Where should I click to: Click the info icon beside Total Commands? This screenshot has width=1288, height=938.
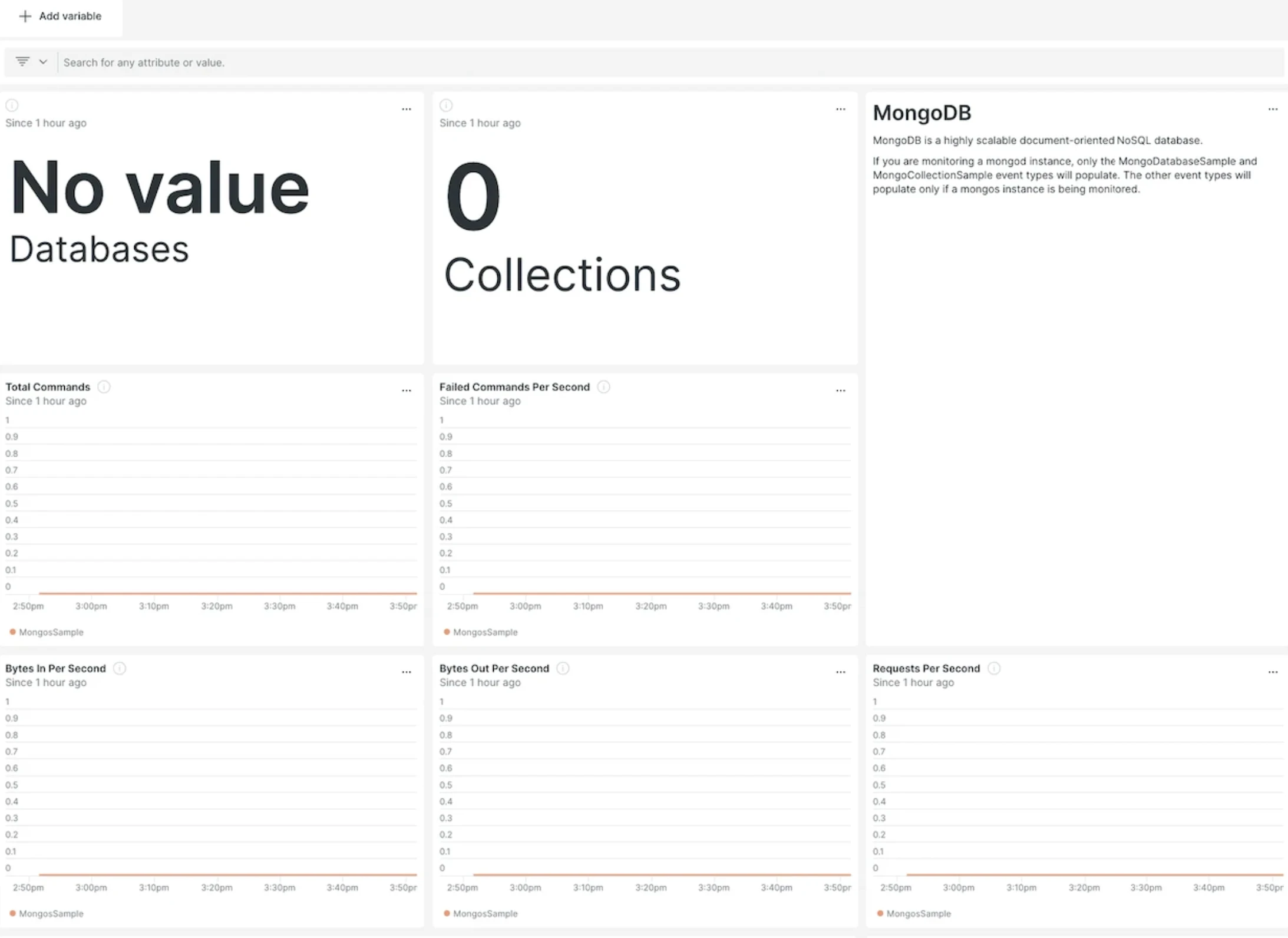104,387
